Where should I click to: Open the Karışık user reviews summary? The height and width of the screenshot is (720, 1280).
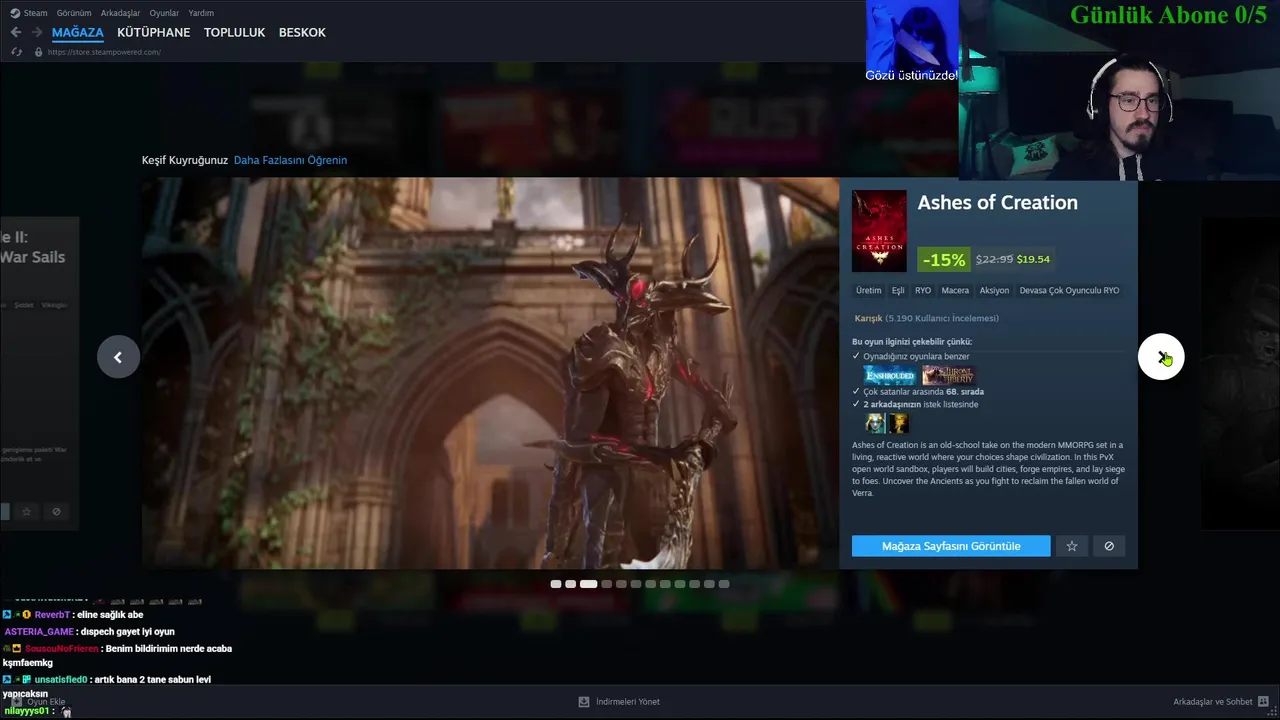click(926, 318)
